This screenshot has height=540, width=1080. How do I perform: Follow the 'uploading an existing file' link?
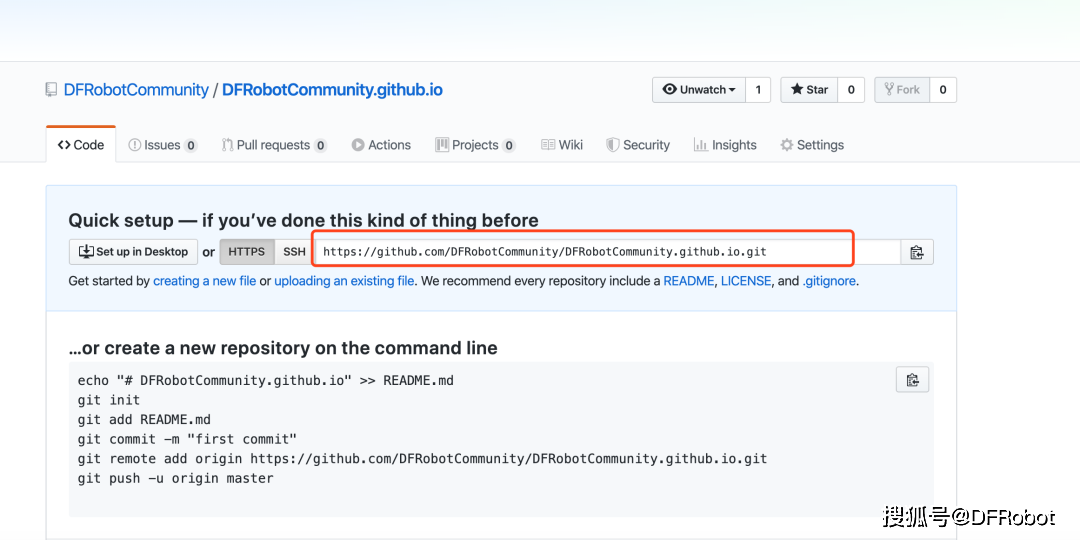(x=344, y=281)
